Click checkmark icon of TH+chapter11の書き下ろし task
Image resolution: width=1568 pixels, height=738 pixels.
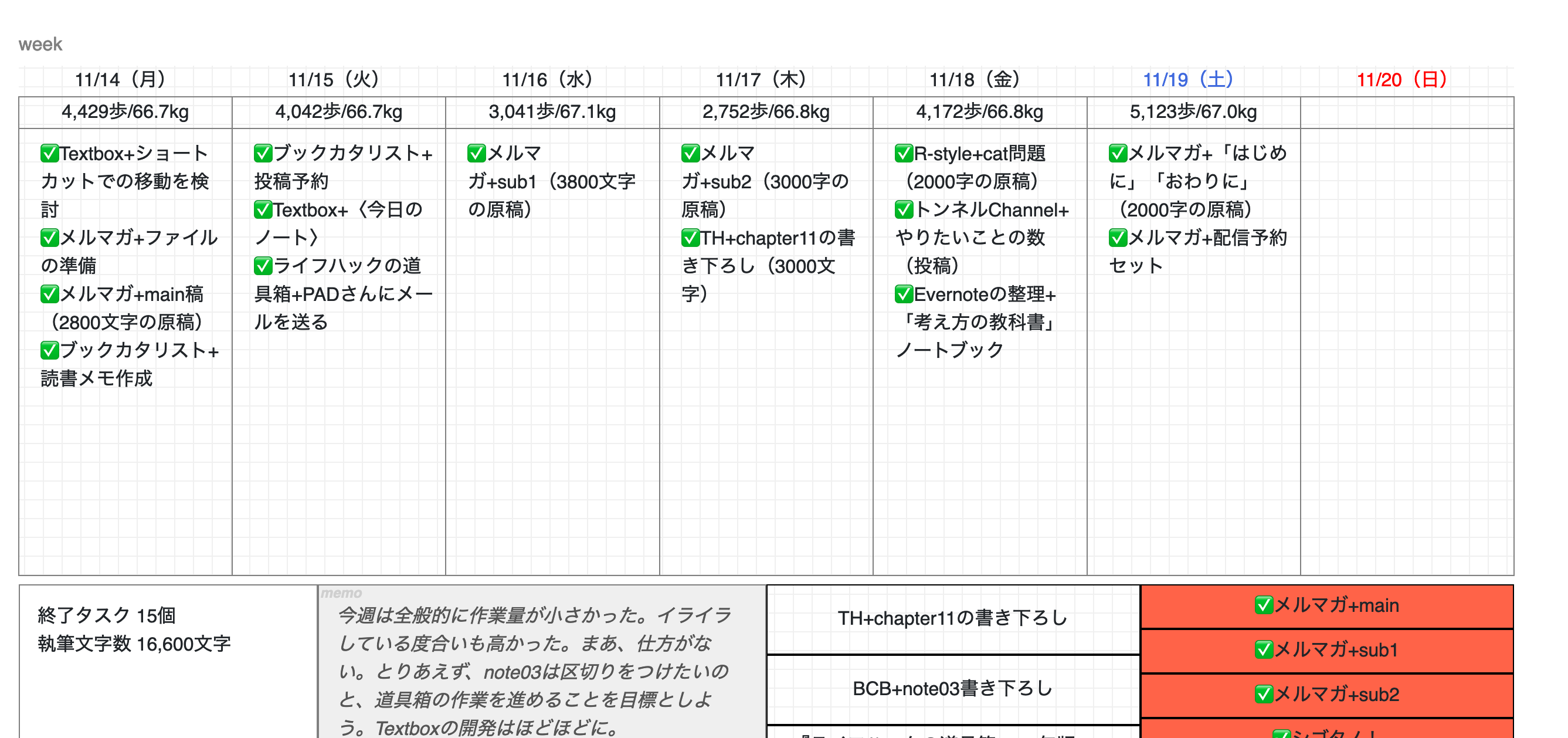690,238
